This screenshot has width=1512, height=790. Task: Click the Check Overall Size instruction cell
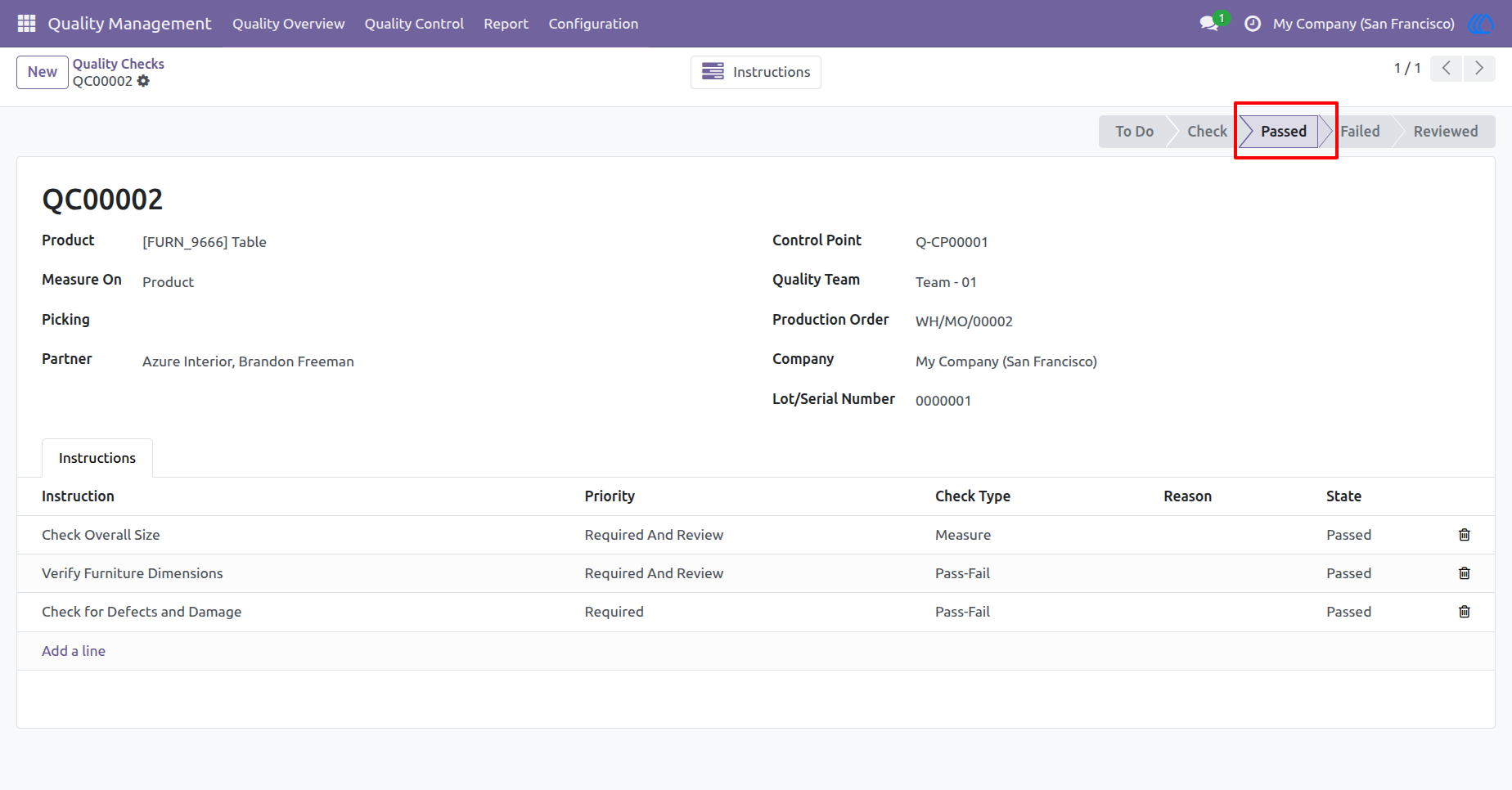coord(304,535)
